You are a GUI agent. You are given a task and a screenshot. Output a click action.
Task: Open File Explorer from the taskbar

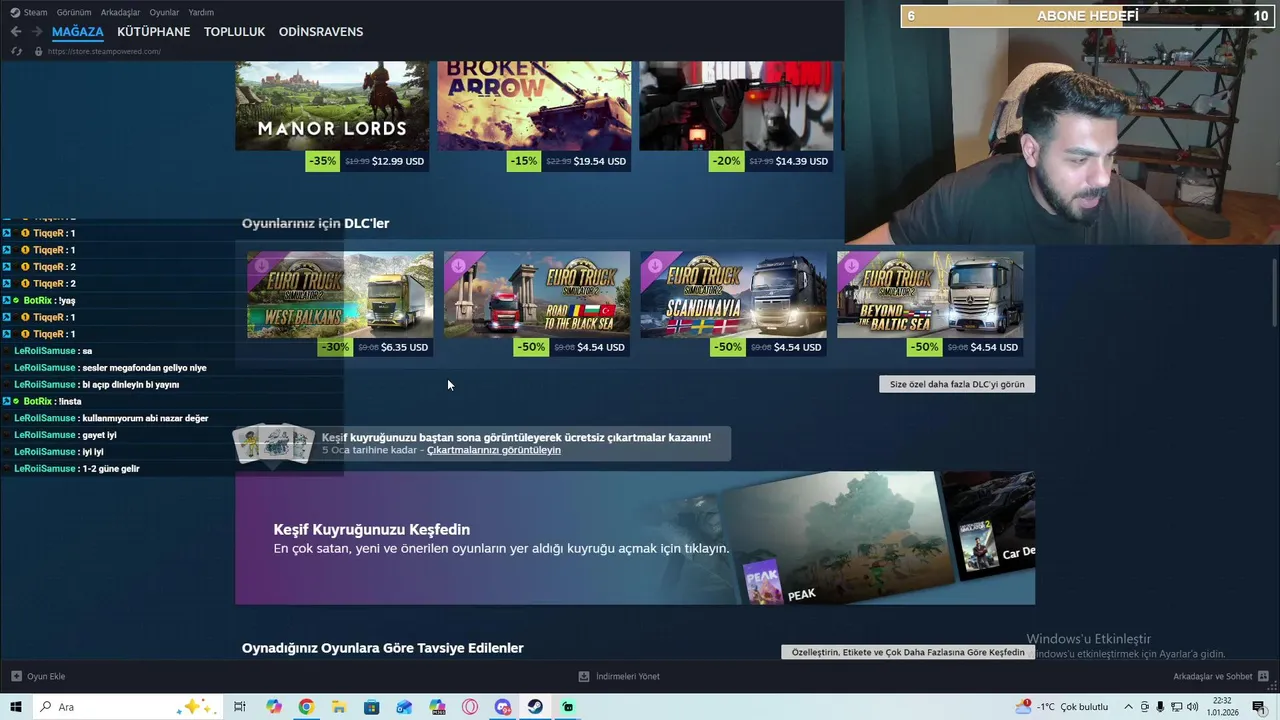tap(338, 707)
